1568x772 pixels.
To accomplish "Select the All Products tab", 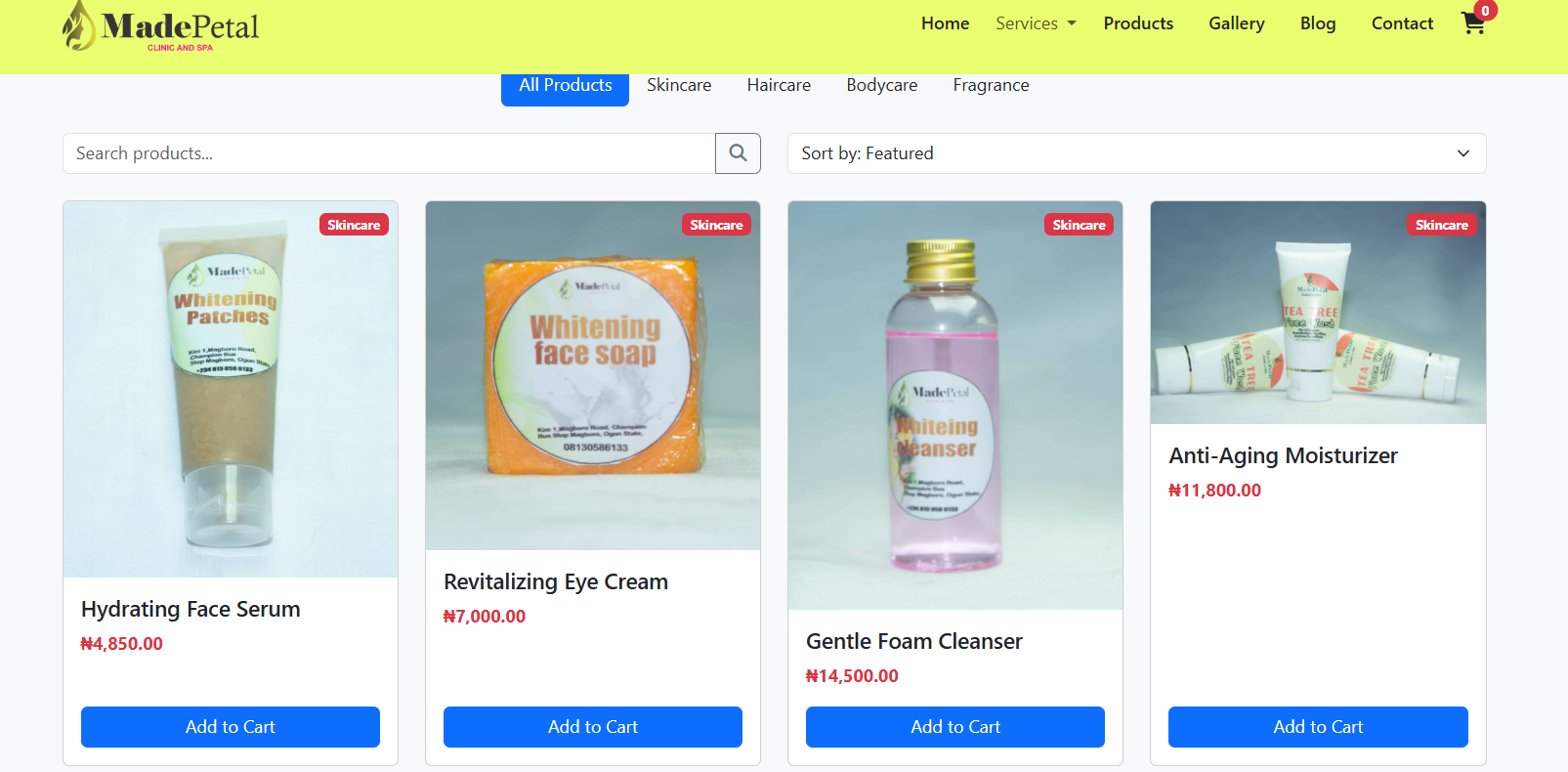I will [x=565, y=86].
